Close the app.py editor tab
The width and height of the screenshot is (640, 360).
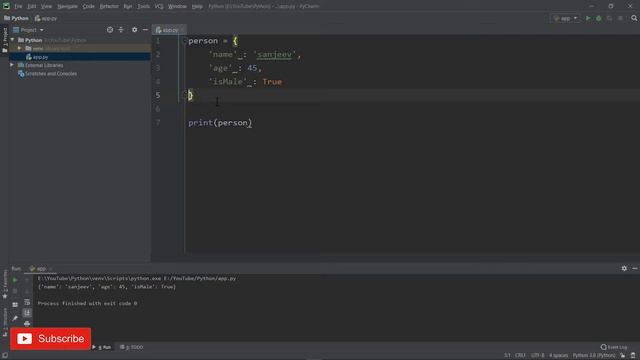point(182,30)
